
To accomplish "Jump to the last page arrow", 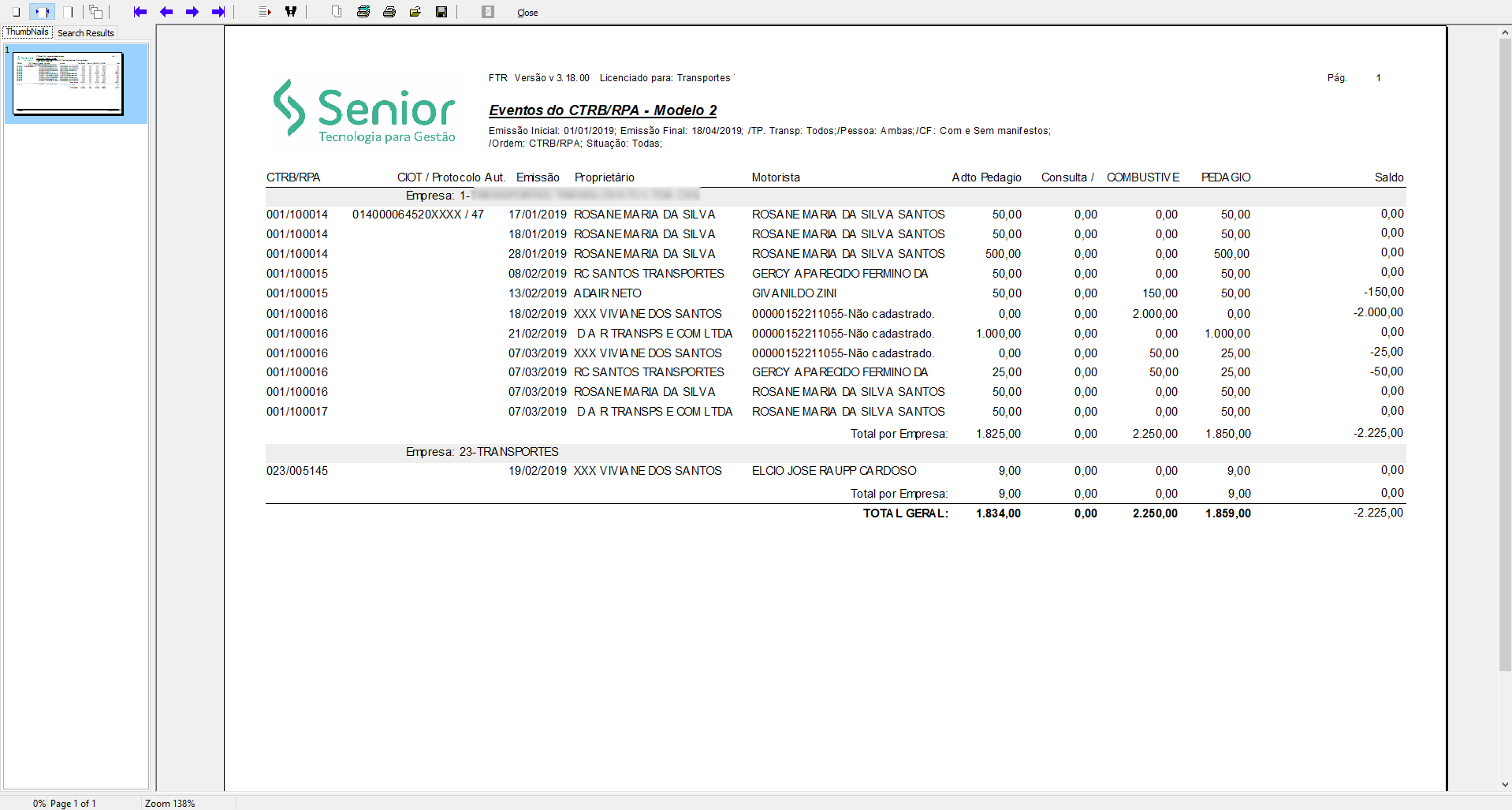I will click(x=218, y=12).
